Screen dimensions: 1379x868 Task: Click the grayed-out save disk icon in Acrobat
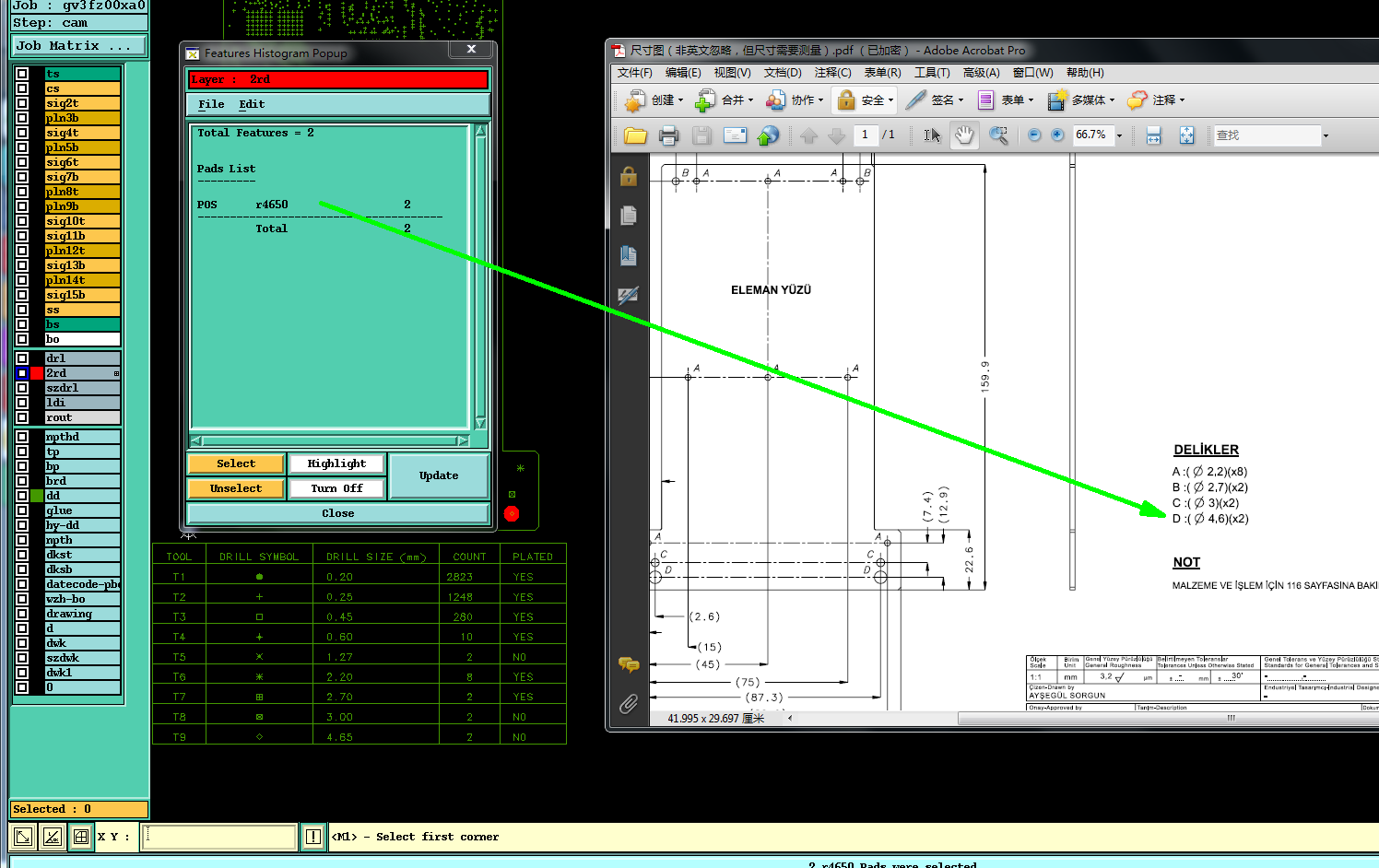tap(701, 135)
